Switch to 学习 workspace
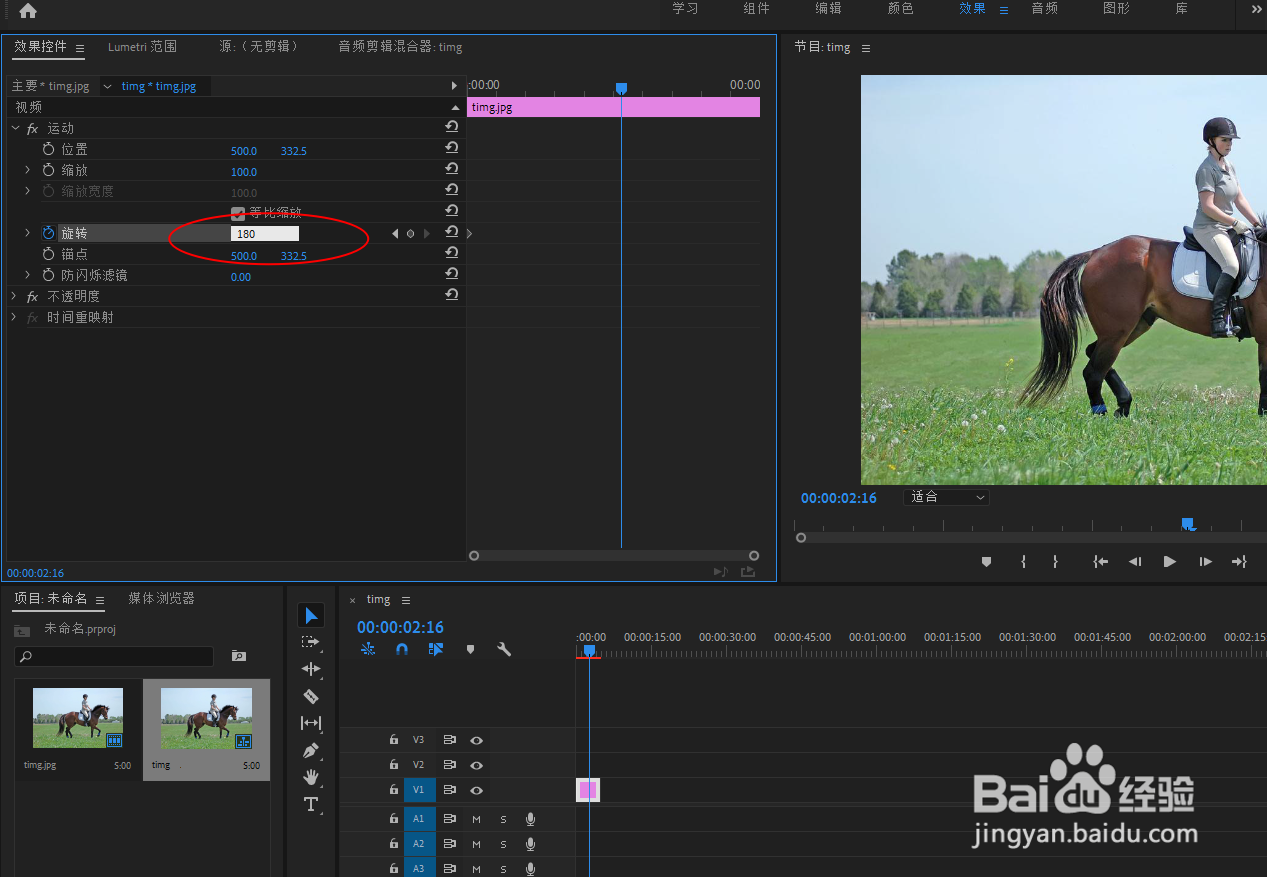This screenshot has width=1267, height=877. [x=685, y=8]
